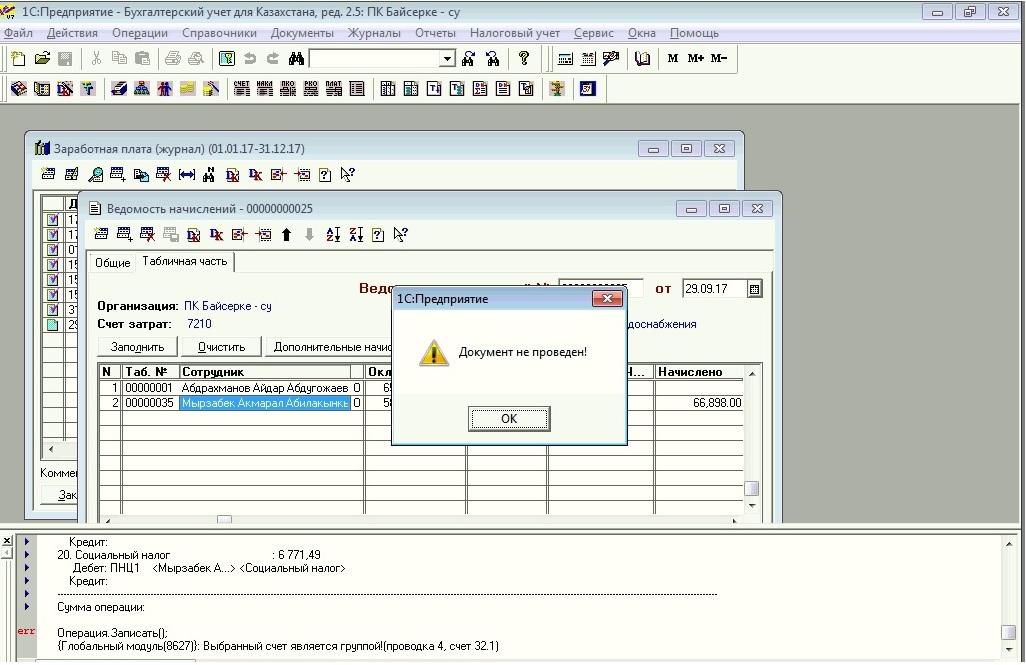Click the СЧЕТ icon in second toolbar
The height and width of the screenshot is (665, 1026).
tap(242, 89)
